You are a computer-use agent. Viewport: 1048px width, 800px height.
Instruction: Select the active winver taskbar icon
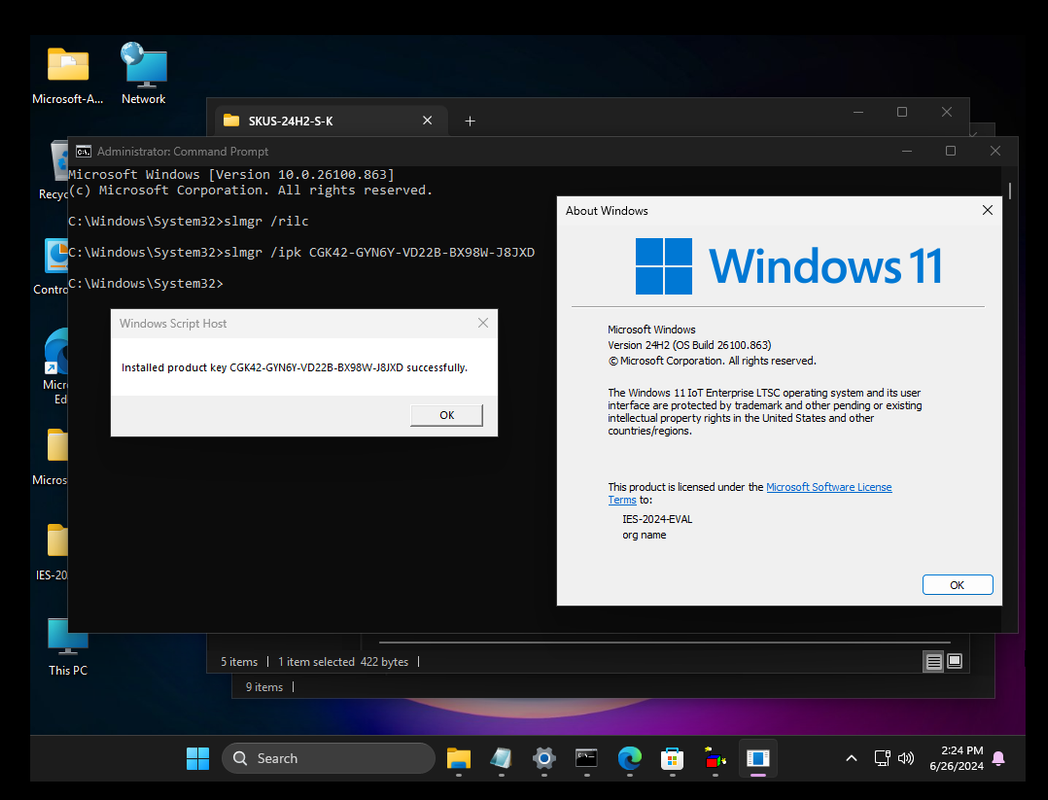click(758, 758)
